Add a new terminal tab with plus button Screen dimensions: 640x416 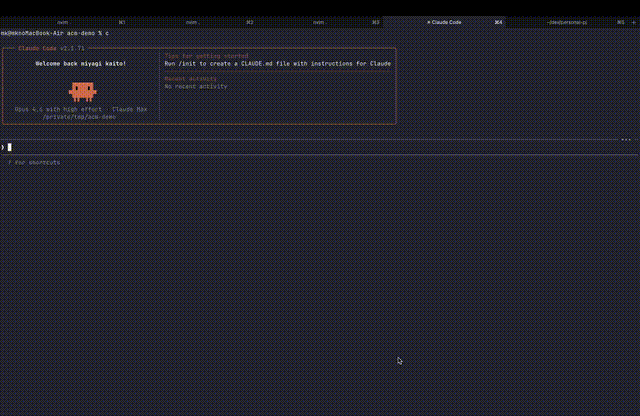coord(633,22)
